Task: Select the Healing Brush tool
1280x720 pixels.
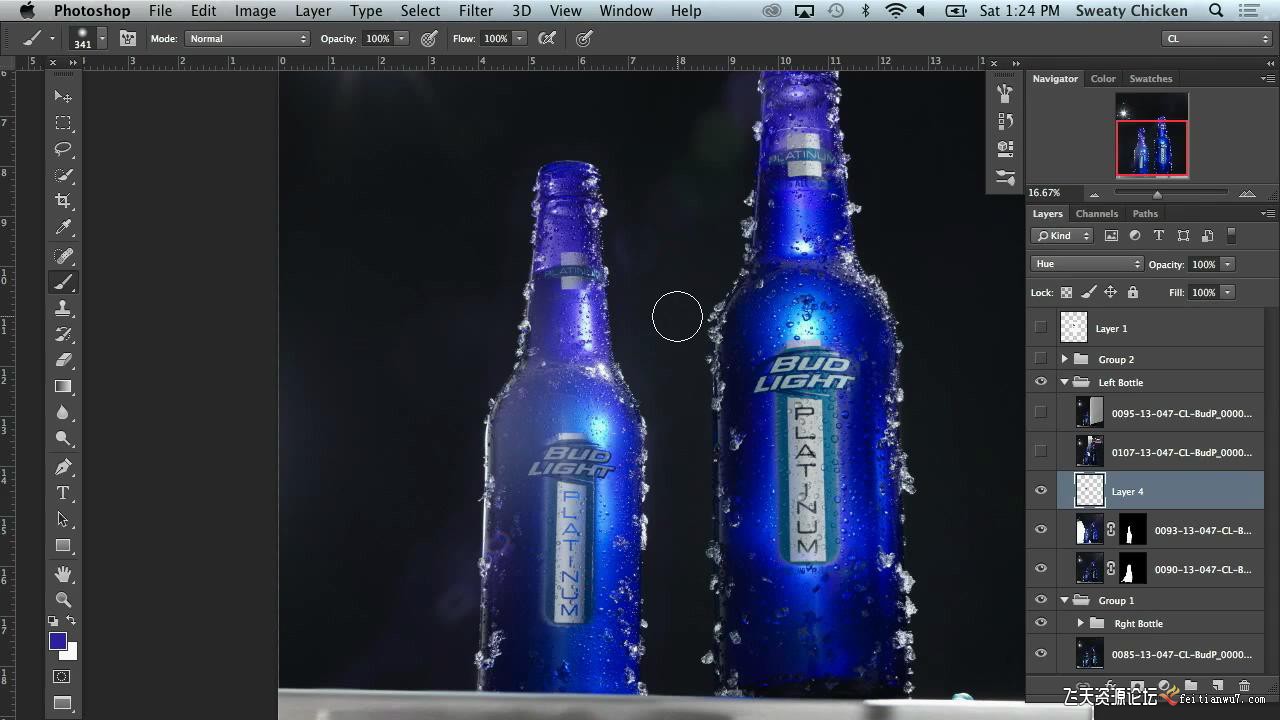Action: (x=63, y=256)
